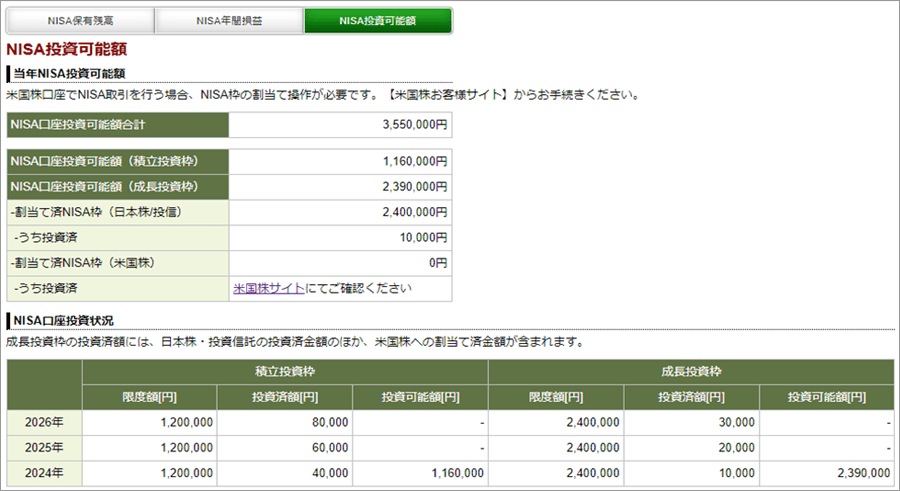Click the 割当て済NISA枠(日本株/投信) row label

click(118, 212)
